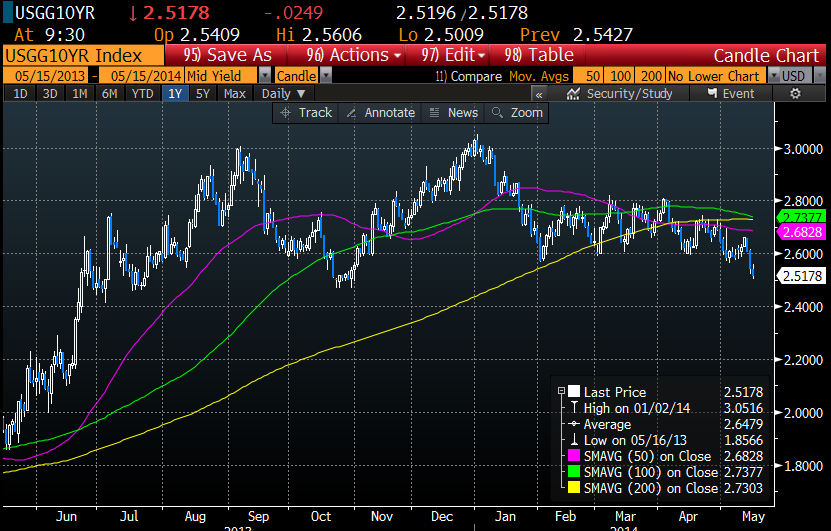Click the Dec month axis label
831x531 pixels.
(x=441, y=516)
